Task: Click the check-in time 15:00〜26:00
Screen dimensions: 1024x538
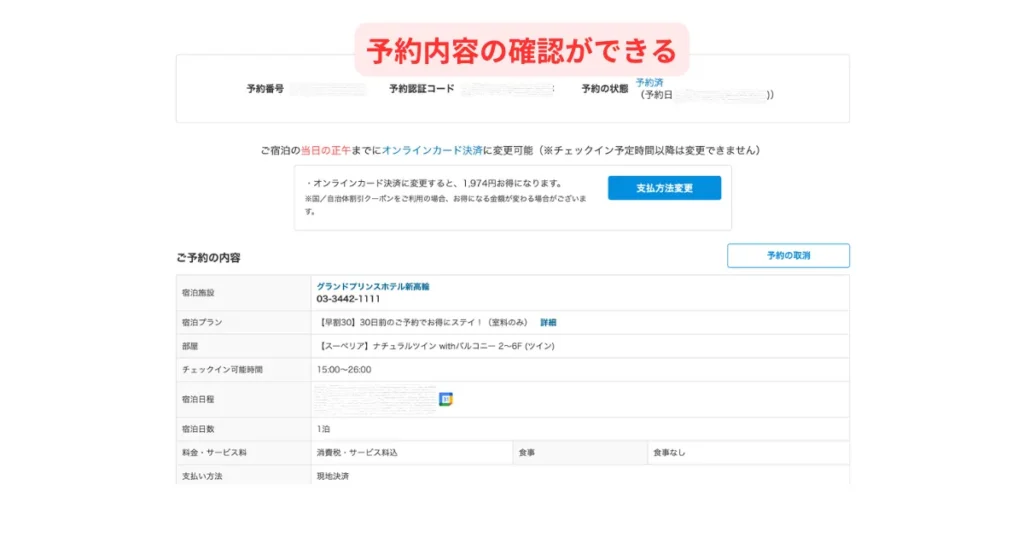Action: click(x=344, y=369)
